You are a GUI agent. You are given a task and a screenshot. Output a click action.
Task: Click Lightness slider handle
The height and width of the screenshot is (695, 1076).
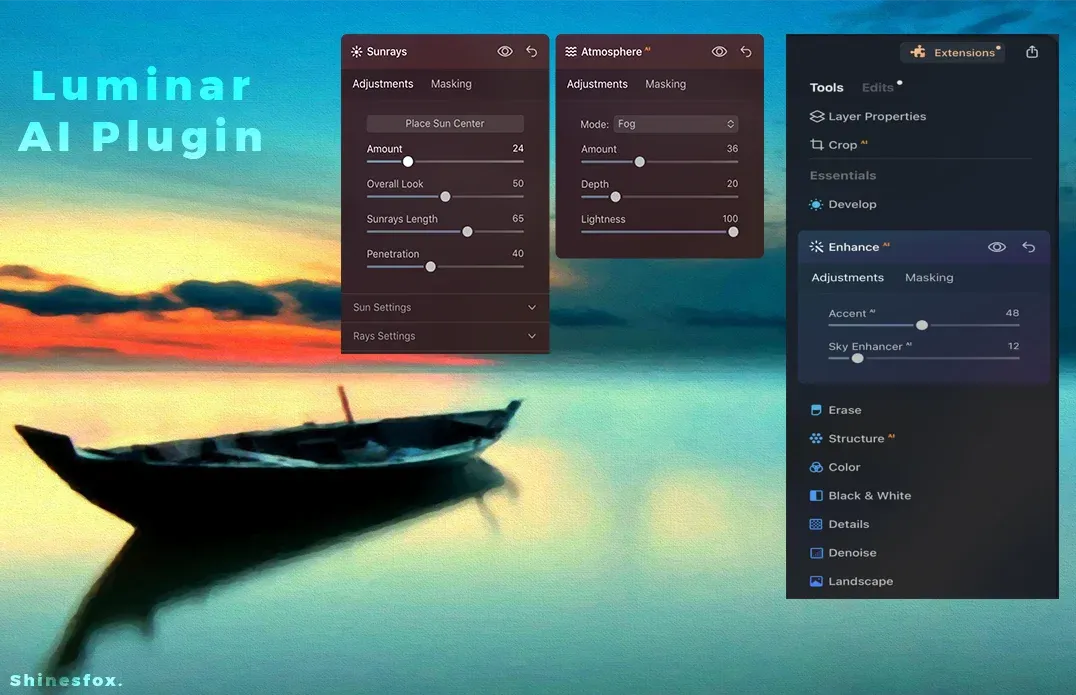tap(733, 232)
